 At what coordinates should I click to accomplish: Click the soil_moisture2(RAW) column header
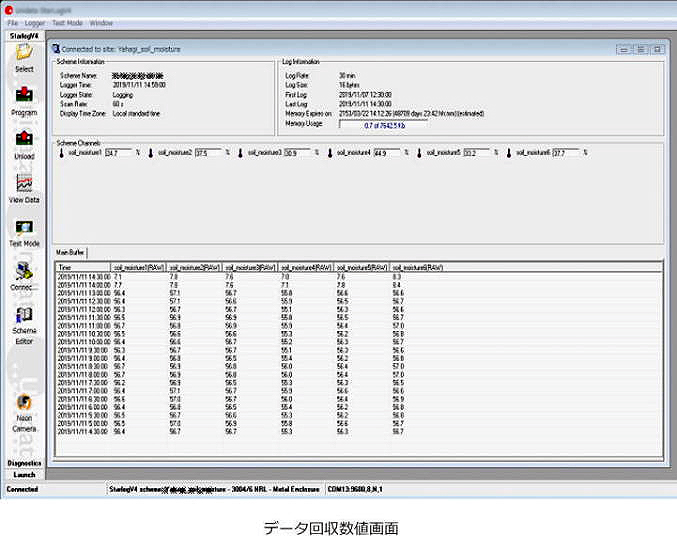(x=195, y=268)
